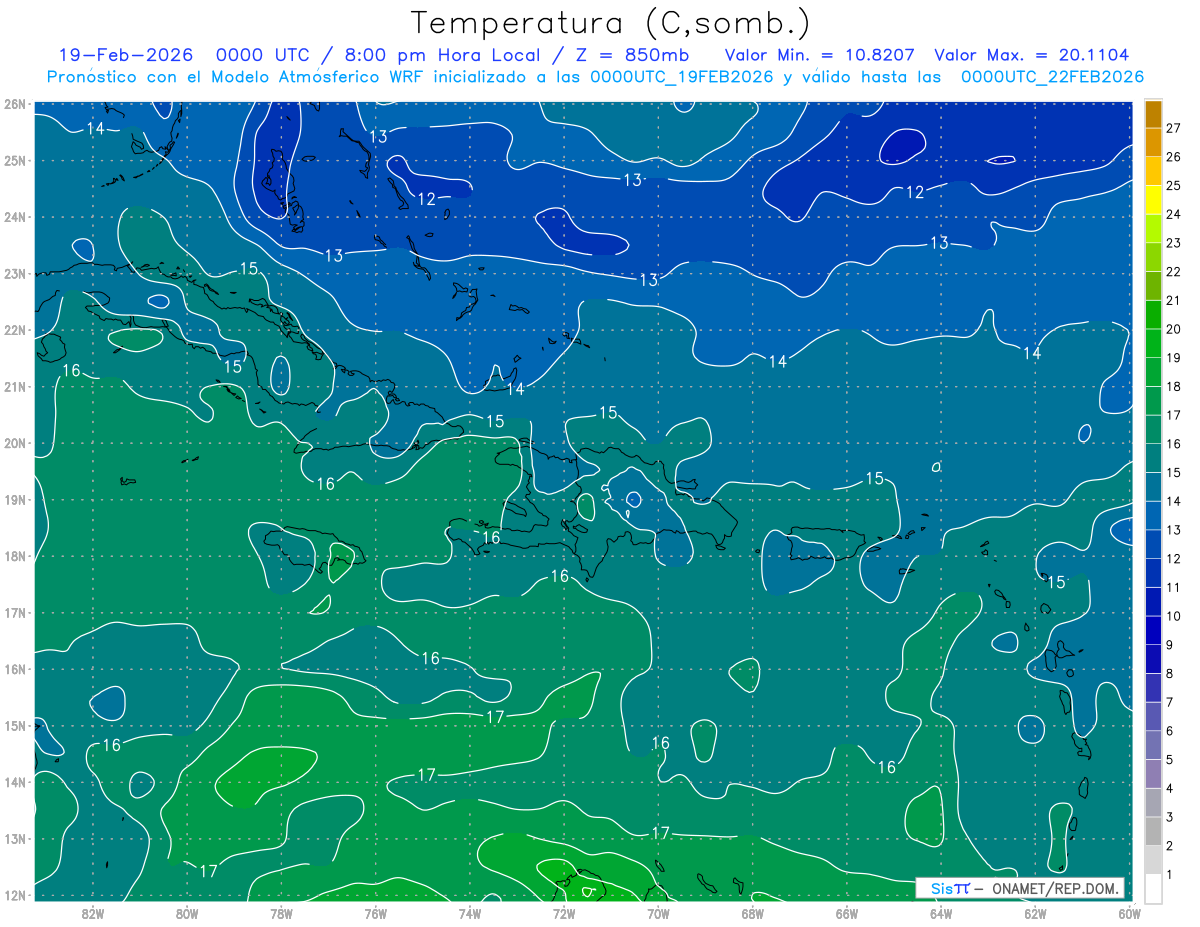Click the '23' label on the color legend
The width and height of the screenshot is (1200, 927).
coord(1173,243)
